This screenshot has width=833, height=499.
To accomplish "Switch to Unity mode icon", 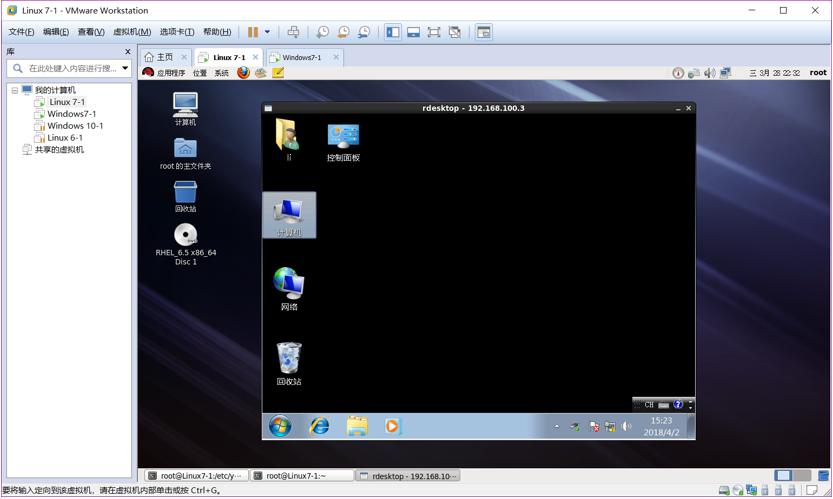I will tap(455, 32).
